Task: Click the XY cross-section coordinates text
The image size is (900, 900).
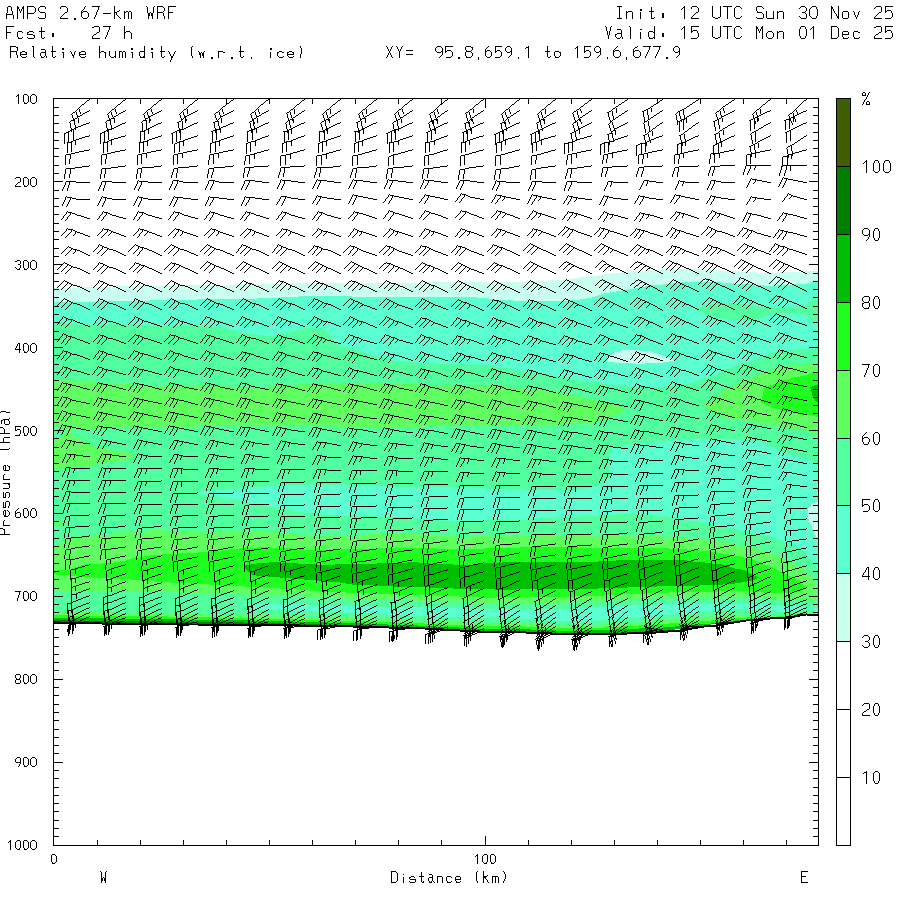Action: [x=533, y=52]
